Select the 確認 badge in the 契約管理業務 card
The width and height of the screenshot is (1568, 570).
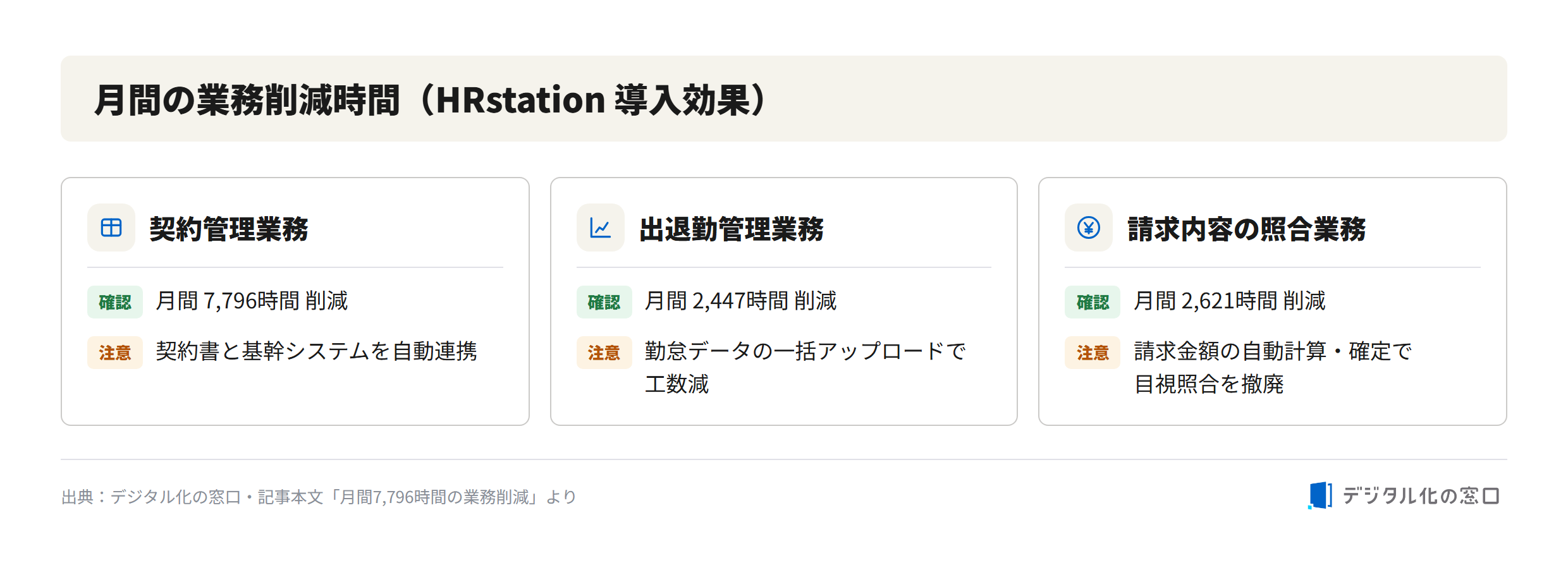[x=115, y=302]
